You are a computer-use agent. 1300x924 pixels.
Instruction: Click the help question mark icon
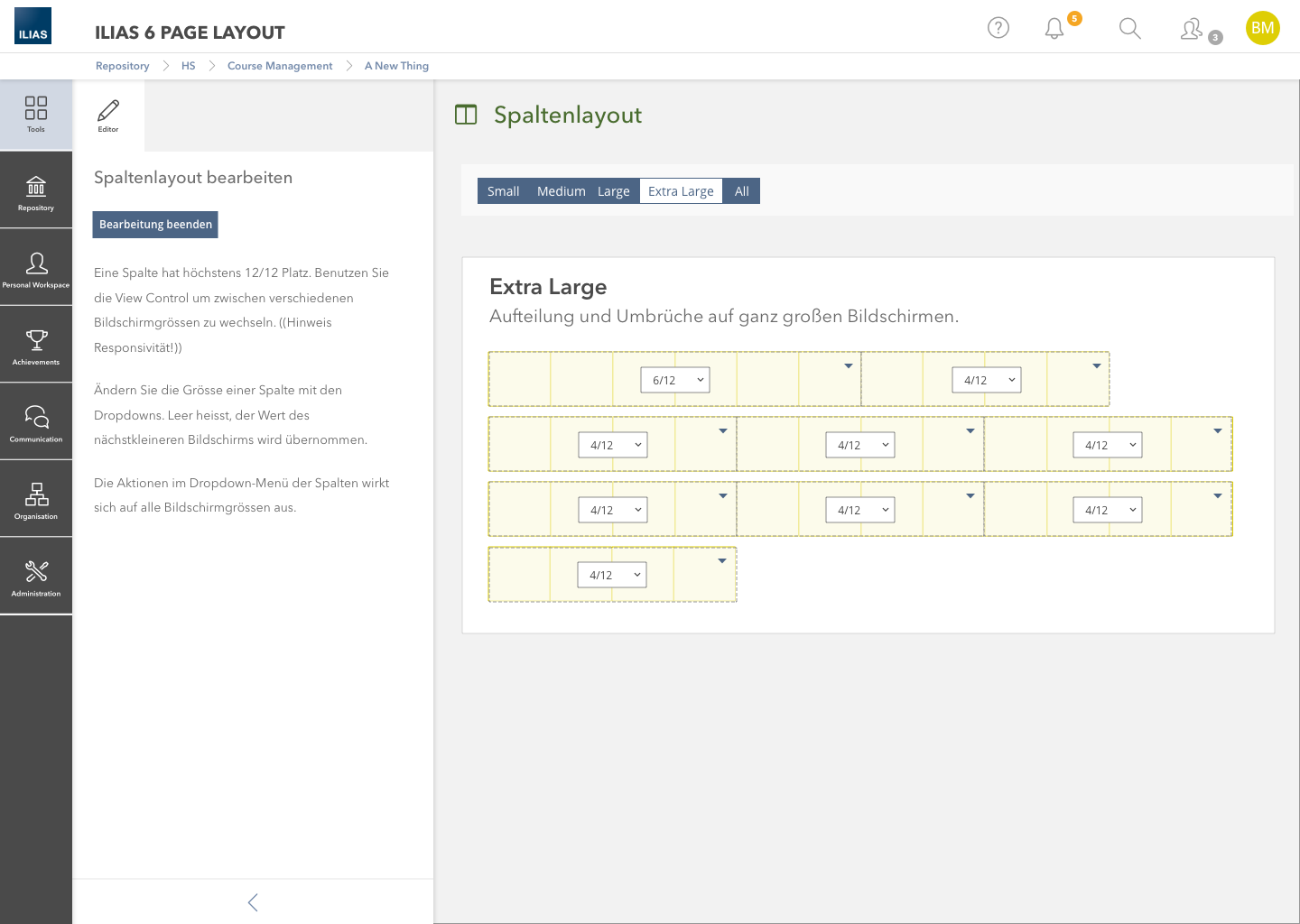pyautogui.click(x=998, y=28)
